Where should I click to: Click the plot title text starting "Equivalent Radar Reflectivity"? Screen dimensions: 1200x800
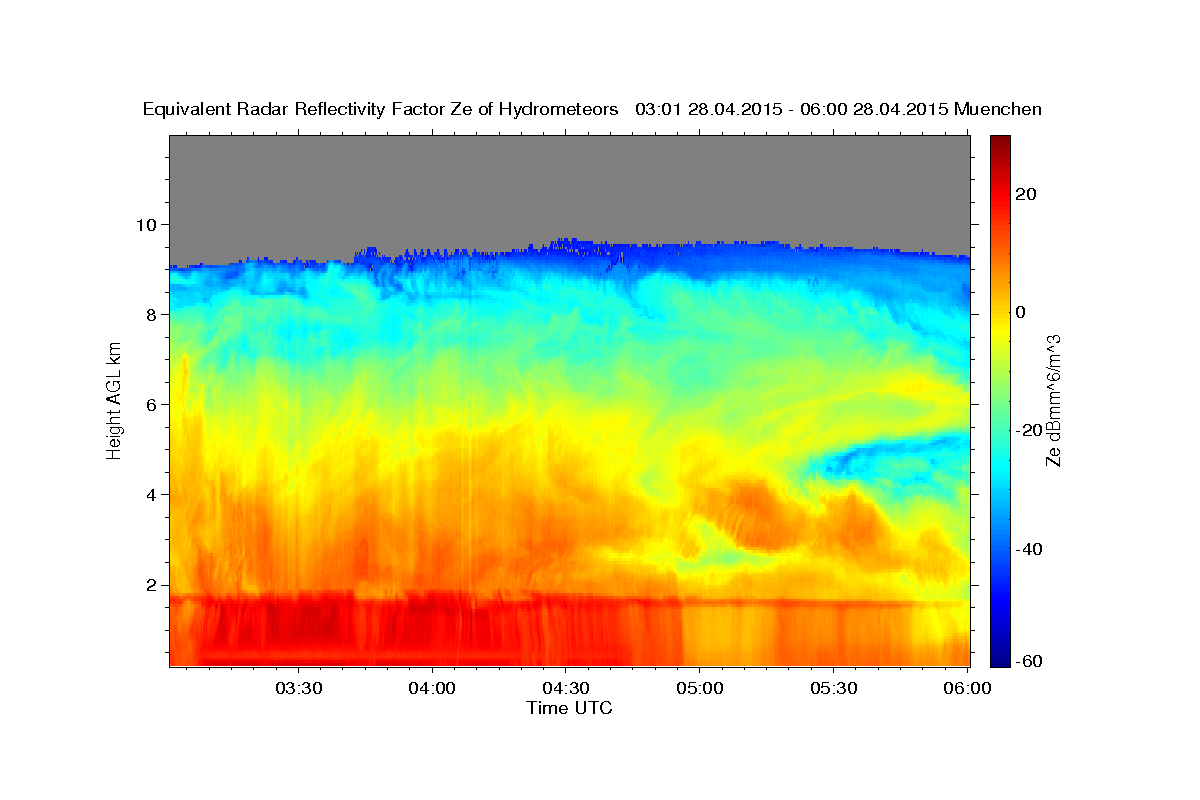[592, 109]
